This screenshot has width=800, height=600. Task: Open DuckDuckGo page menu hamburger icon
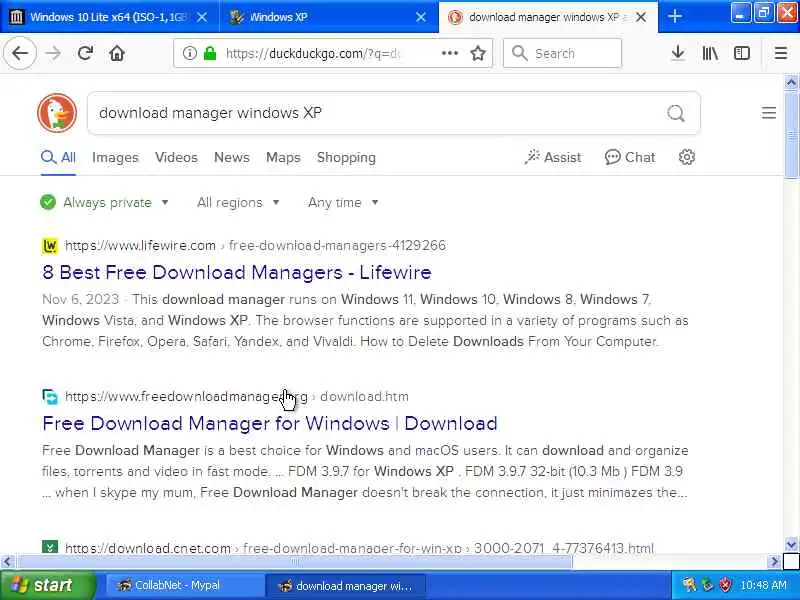pos(769,113)
